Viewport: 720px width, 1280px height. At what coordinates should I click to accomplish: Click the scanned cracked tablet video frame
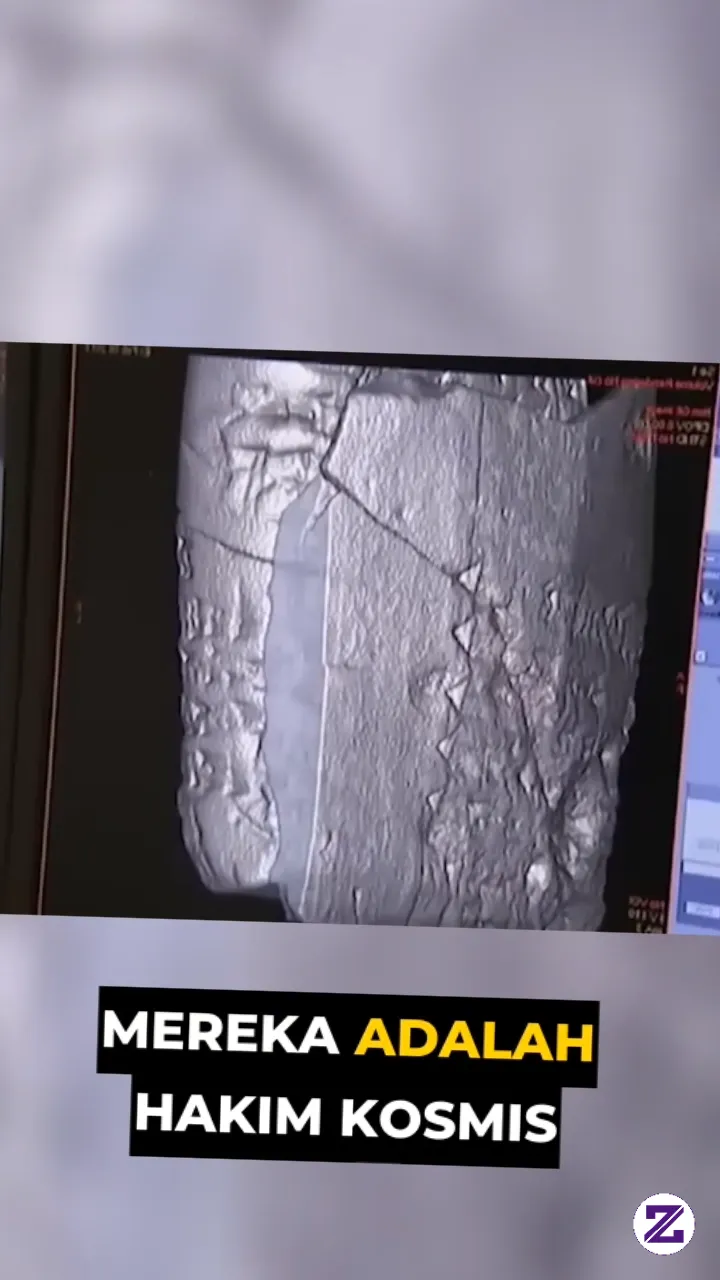[360, 636]
